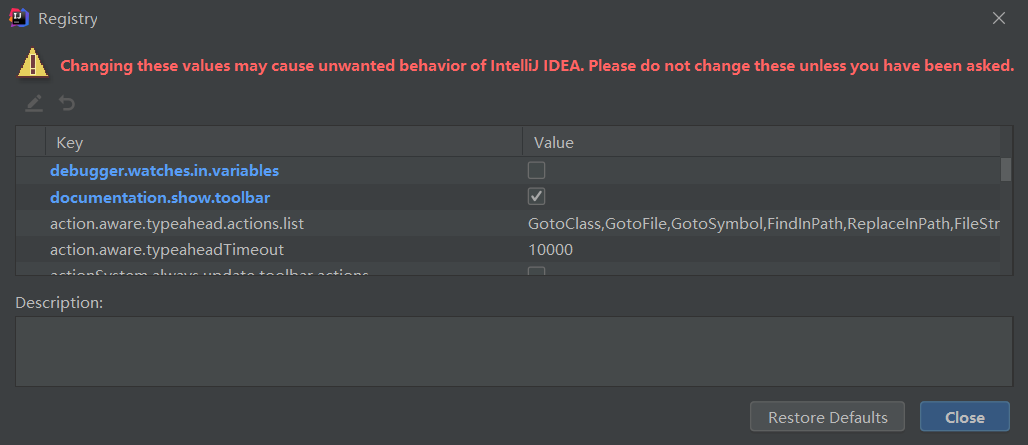Click the Restore Defaults button
This screenshot has height=445, width=1028.
pyautogui.click(x=827, y=417)
